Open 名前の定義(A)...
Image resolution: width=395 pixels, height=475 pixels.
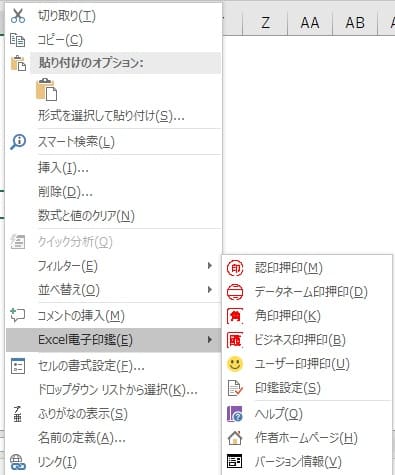coord(82,438)
